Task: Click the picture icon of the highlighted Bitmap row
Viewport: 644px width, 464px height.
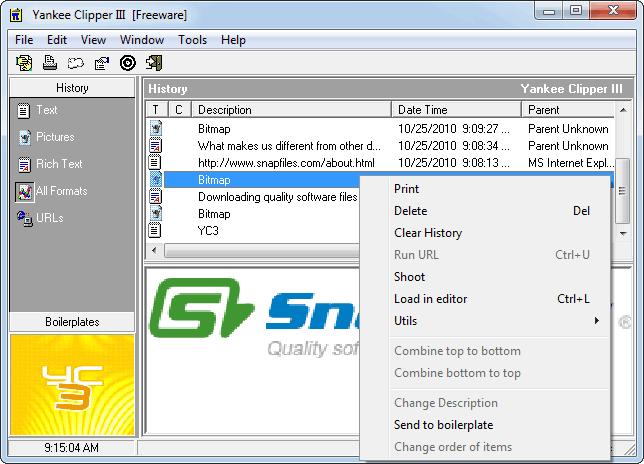Action: (155, 179)
